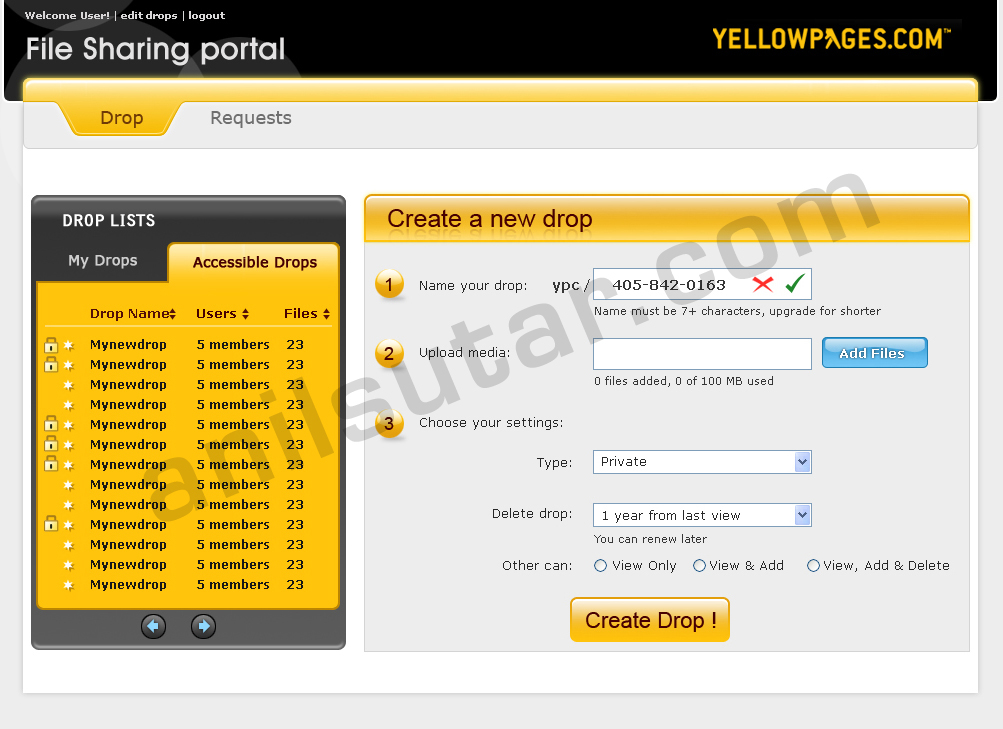The image size is (1003, 729).
Task: Log out using the logout link
Action: point(207,15)
